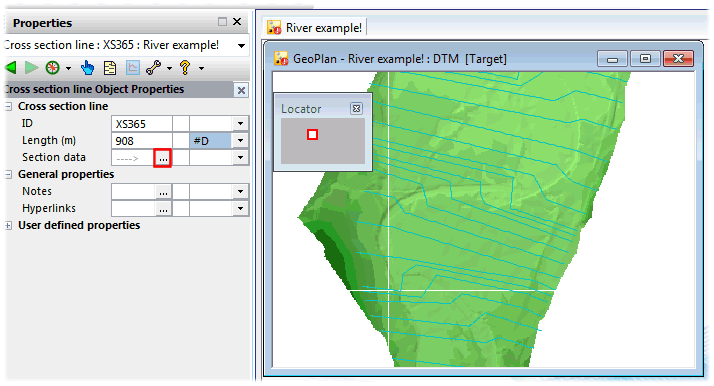Open the object selector dropdown XS365
Viewport: 714px width, 386px height.
point(241,46)
